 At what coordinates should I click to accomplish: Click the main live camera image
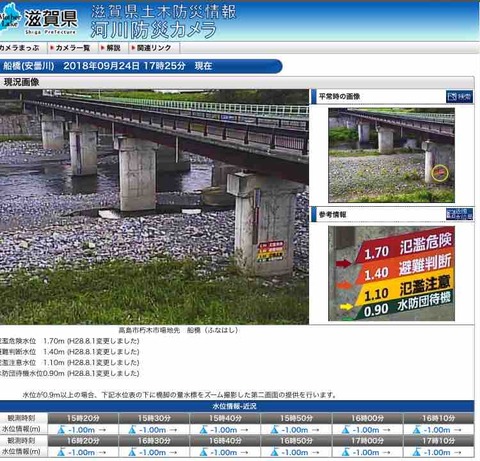154,207
